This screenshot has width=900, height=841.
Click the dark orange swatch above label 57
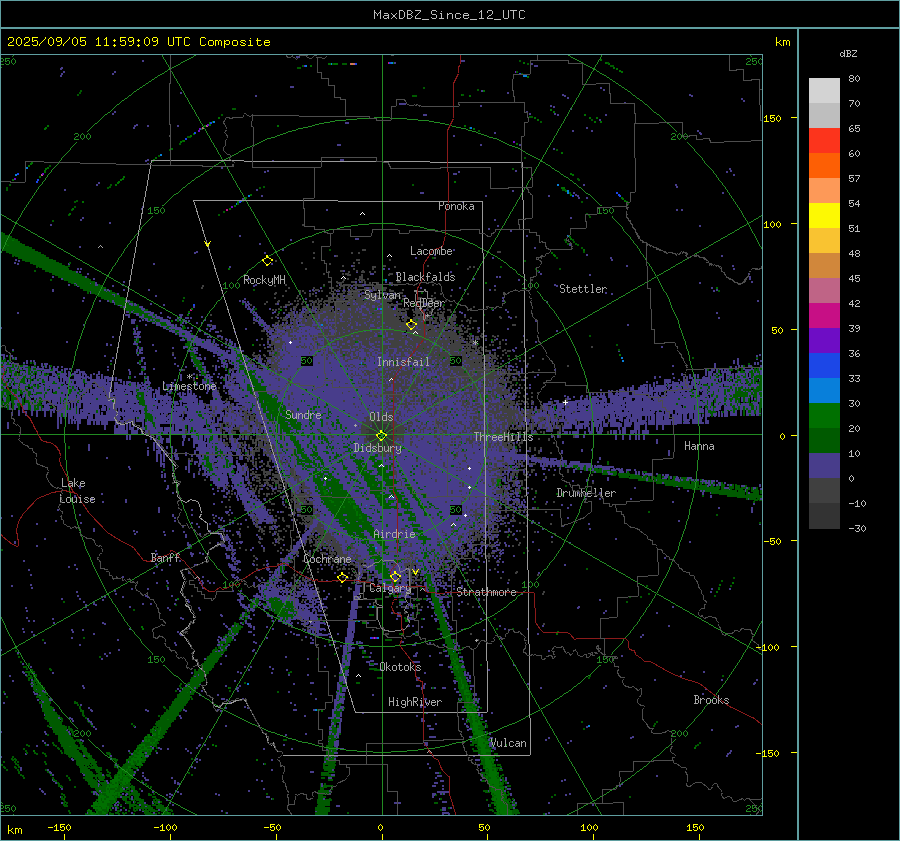tap(824, 165)
